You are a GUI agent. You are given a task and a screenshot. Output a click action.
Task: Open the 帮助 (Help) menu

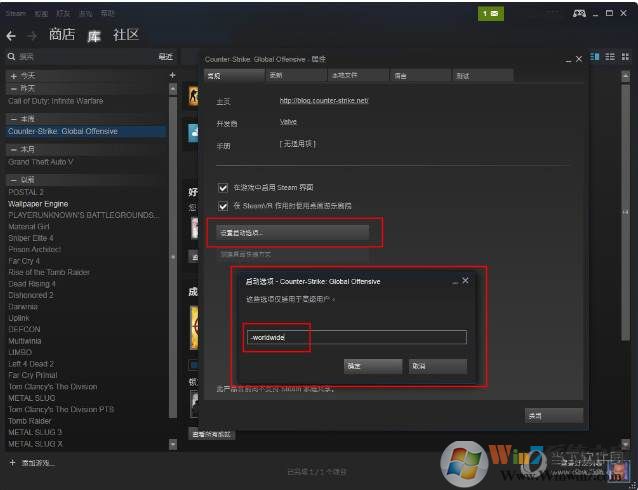pyautogui.click(x=108, y=13)
